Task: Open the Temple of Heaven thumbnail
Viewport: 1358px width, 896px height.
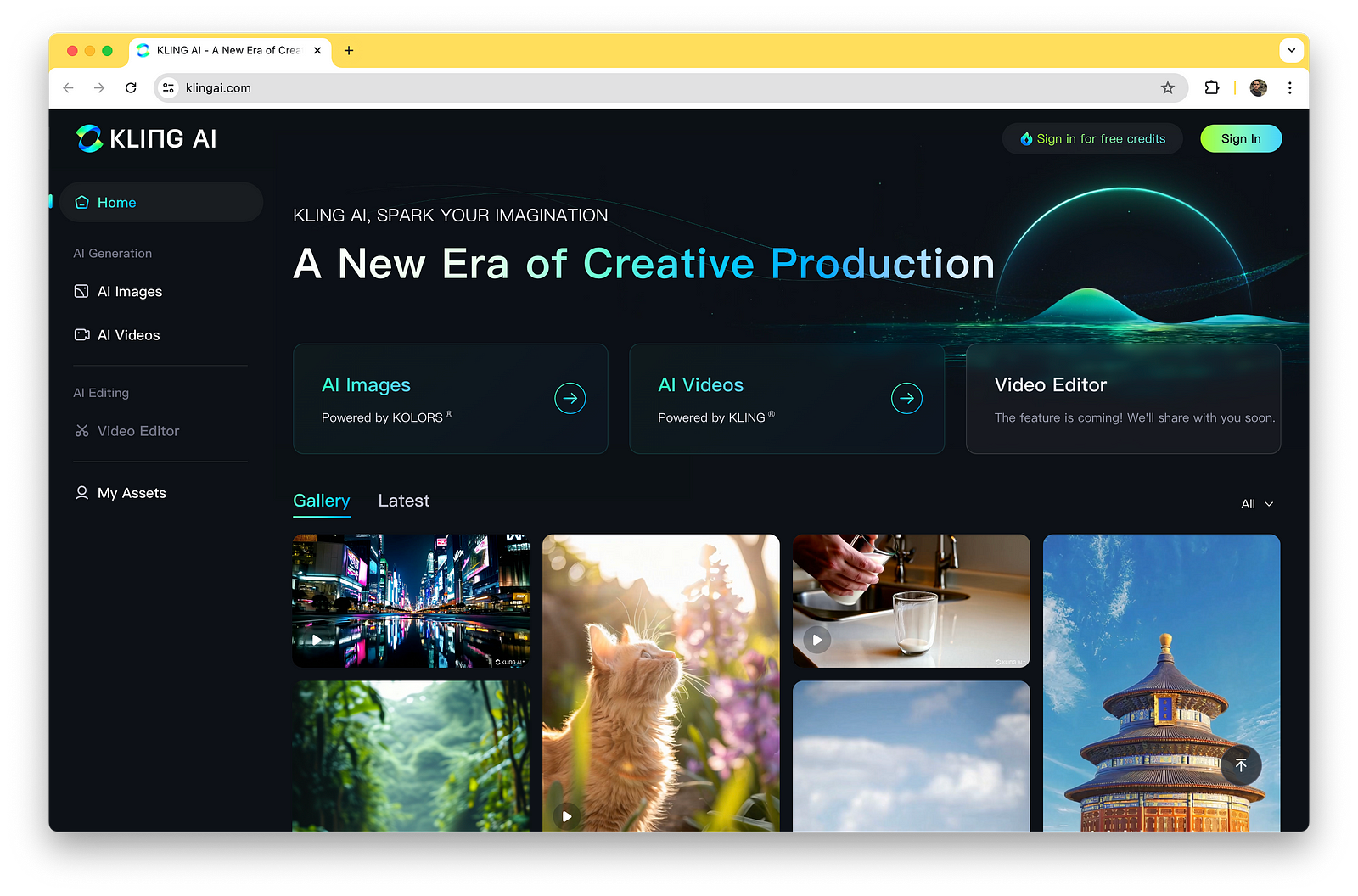Action: point(1161,683)
